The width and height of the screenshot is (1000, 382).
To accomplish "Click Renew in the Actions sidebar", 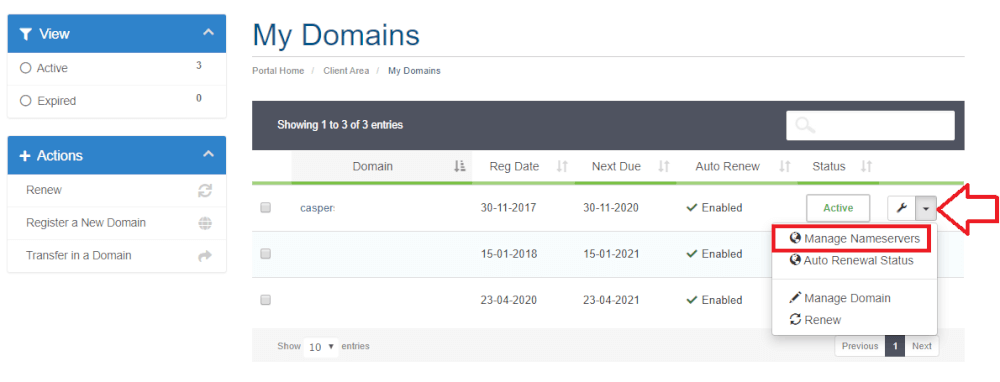I will pyautogui.click(x=44, y=190).
